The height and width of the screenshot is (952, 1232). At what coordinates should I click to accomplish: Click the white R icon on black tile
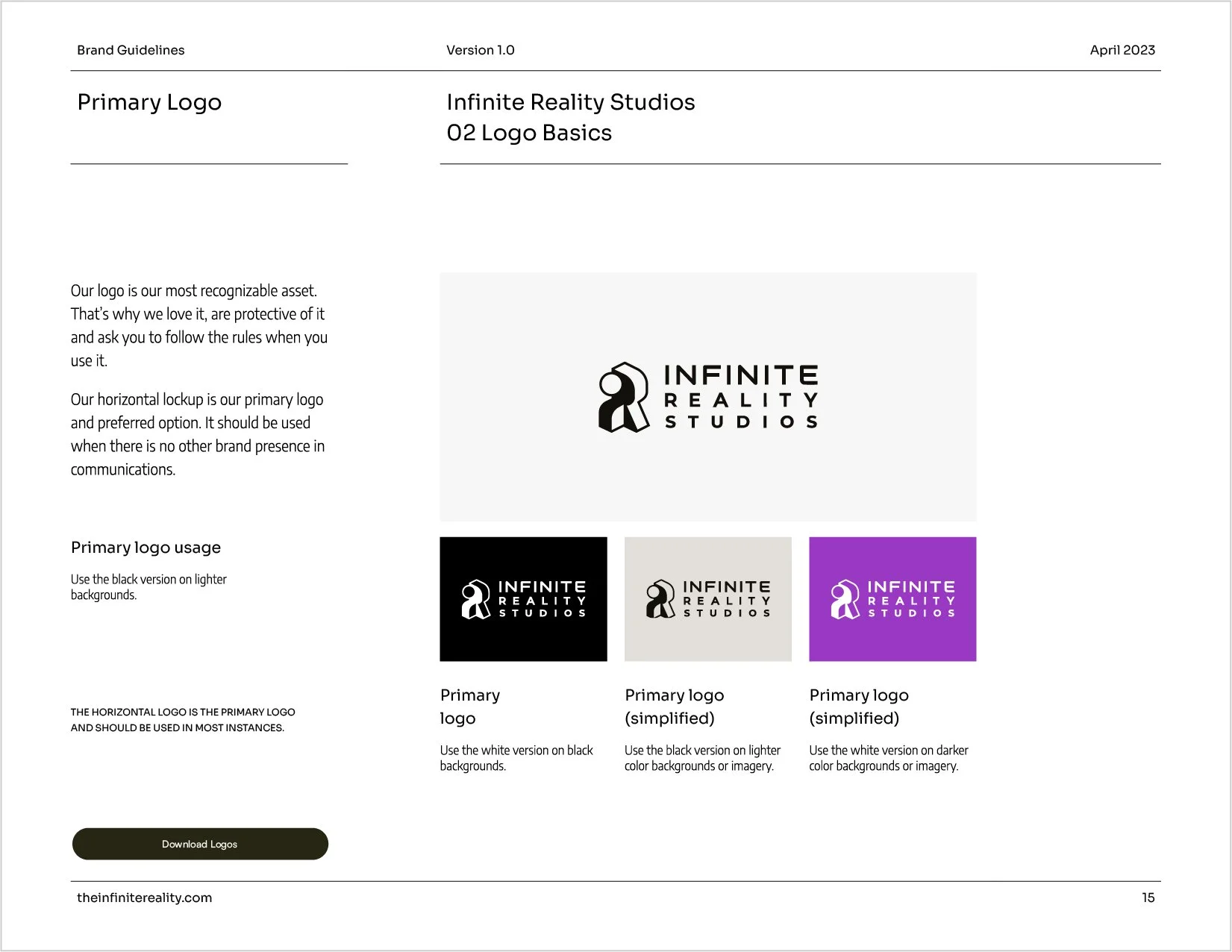click(475, 599)
